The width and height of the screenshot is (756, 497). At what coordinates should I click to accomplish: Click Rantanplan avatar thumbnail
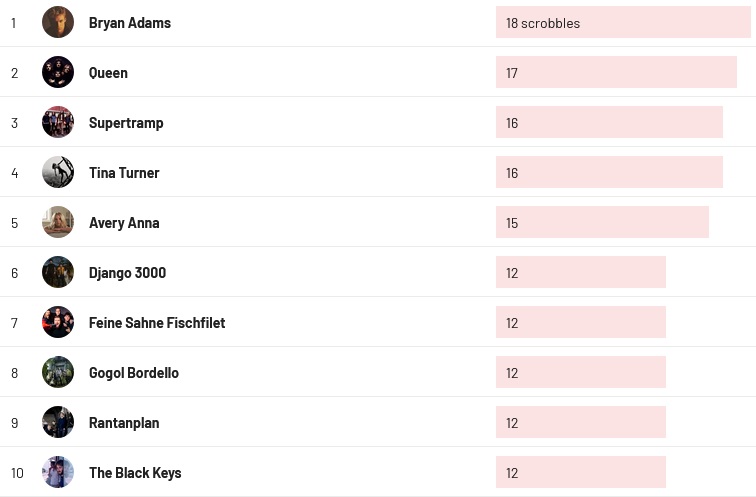coord(58,422)
